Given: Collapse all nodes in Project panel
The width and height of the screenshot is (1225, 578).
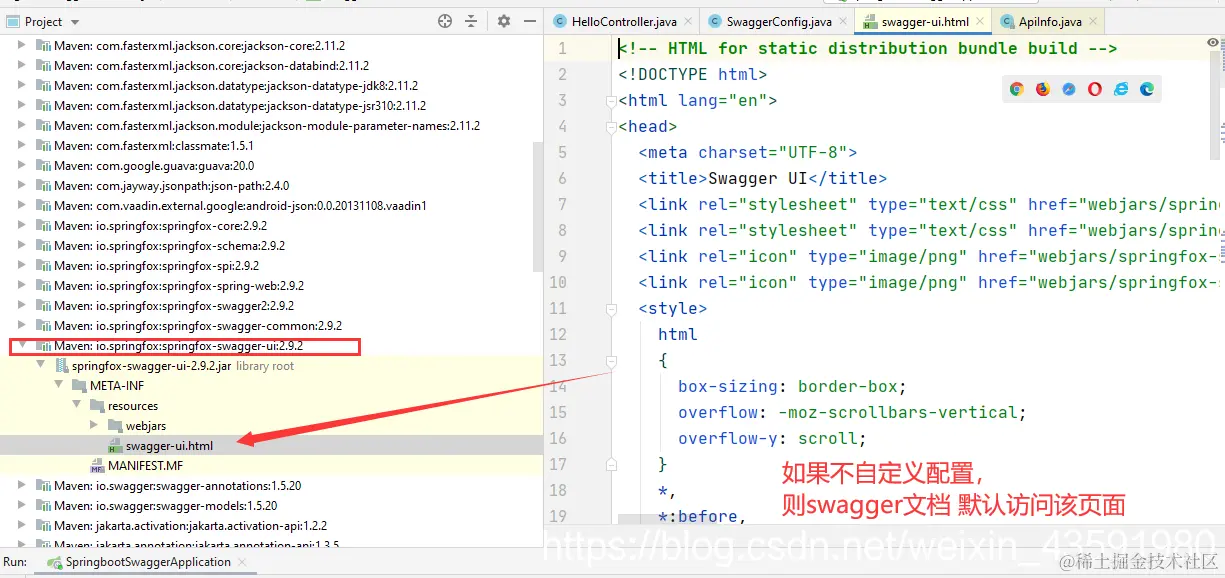Looking at the screenshot, I should [473, 21].
